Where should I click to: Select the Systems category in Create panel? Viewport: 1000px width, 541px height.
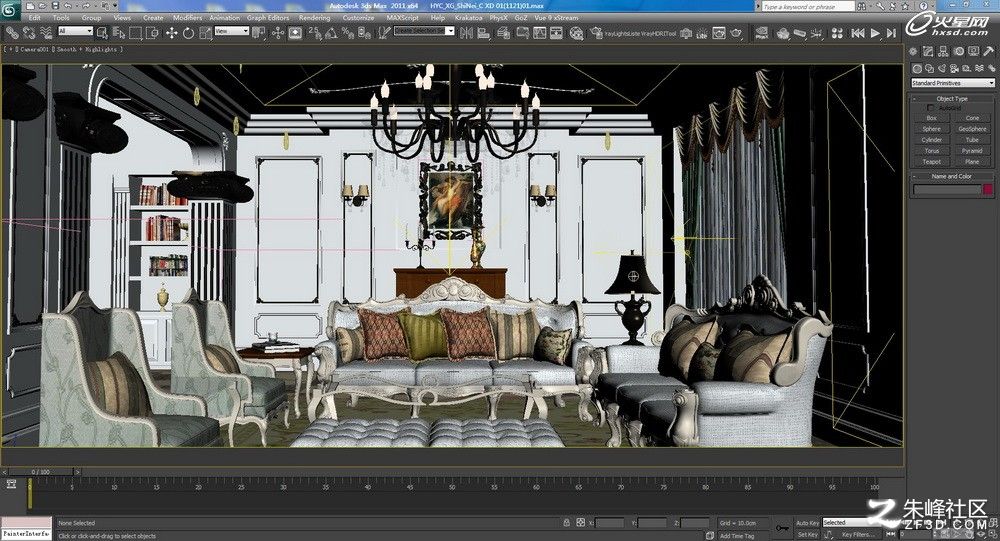[991, 68]
